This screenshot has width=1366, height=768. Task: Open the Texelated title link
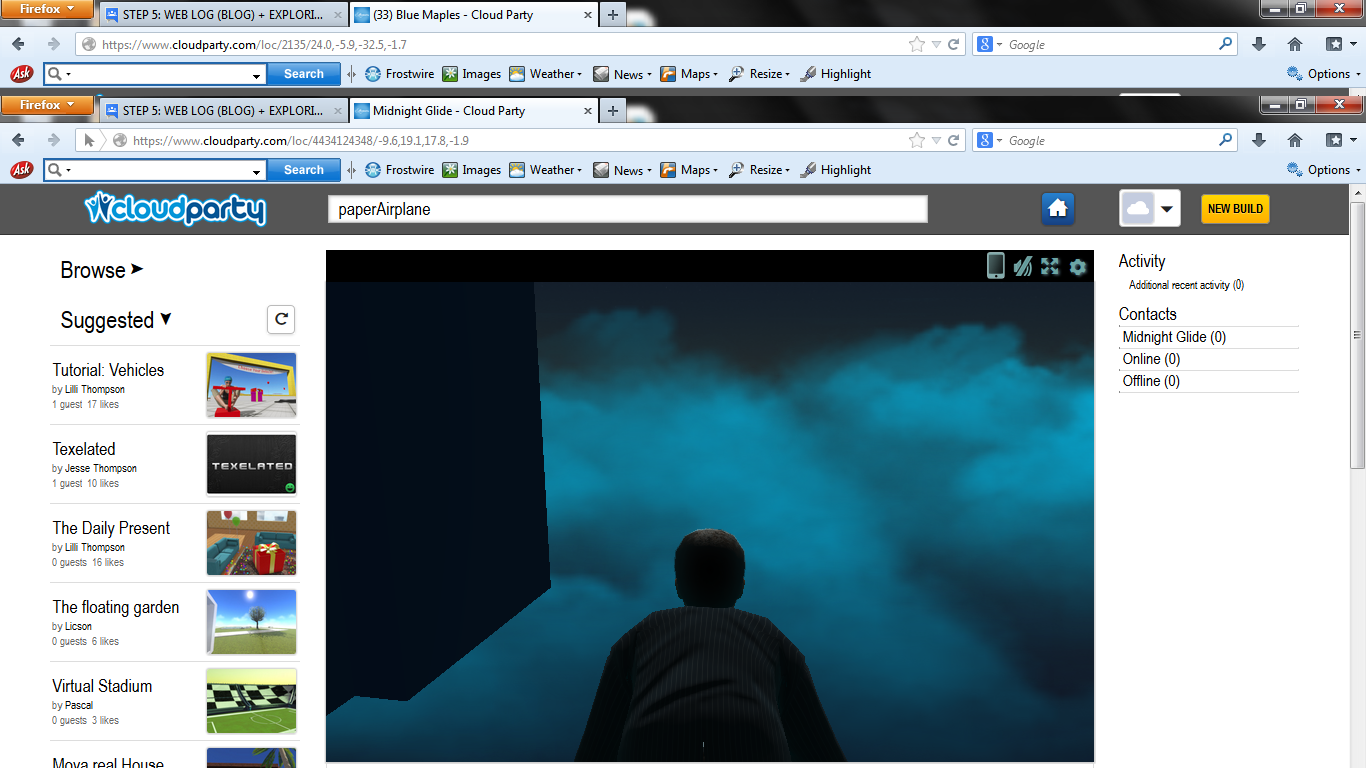pyautogui.click(x=84, y=449)
